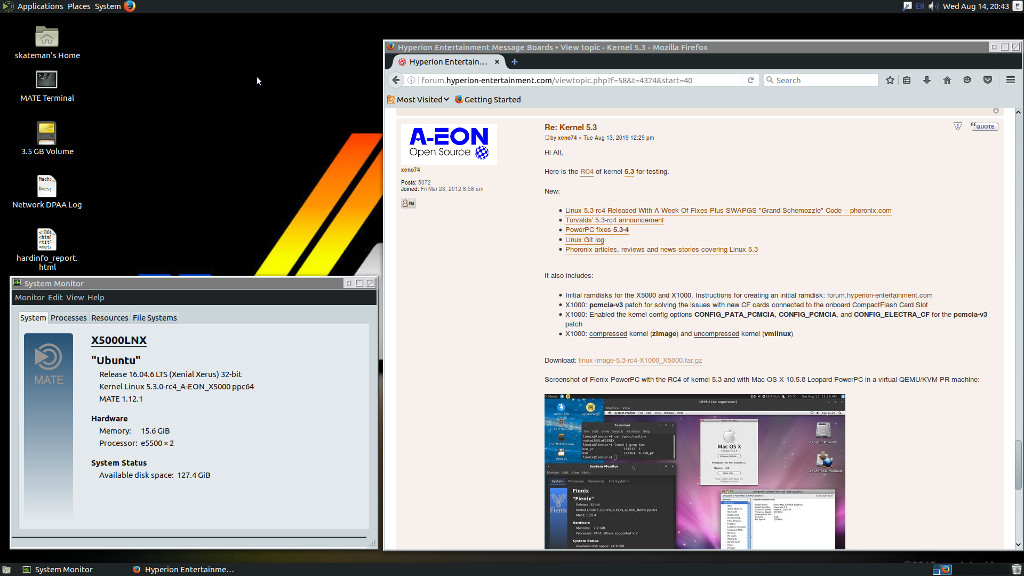Click the Firefox back arrow button
Image resolution: width=1024 pixels, height=576 pixels.
tap(396, 80)
